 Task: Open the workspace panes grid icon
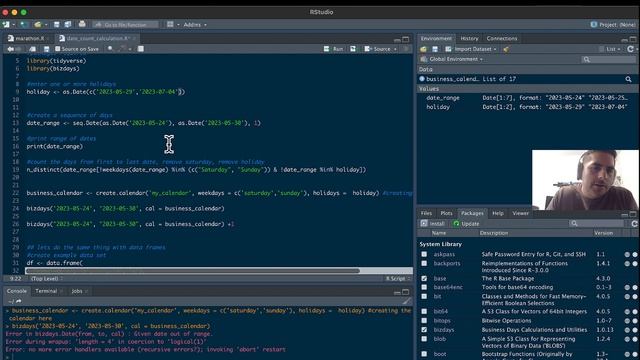[170, 24]
